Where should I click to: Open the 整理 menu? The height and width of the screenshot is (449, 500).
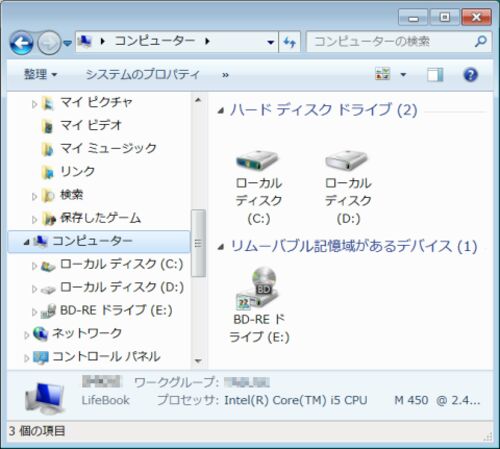pos(40,74)
